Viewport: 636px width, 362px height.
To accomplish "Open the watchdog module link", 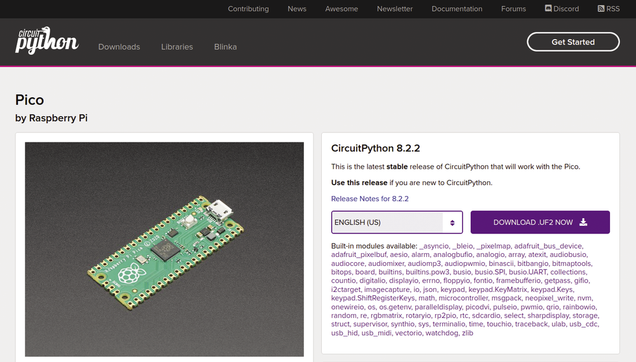I will click(x=442, y=333).
